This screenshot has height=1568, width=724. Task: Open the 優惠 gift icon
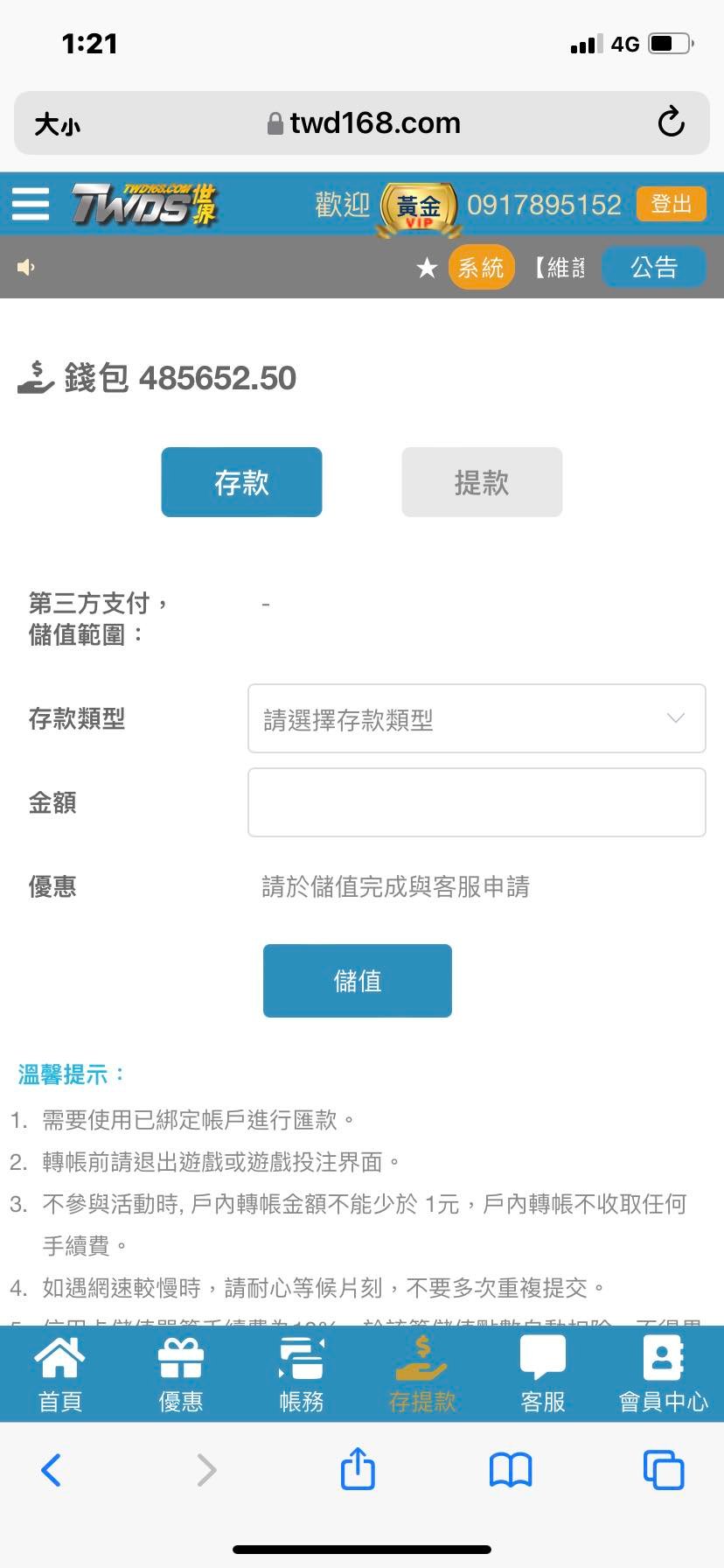pyautogui.click(x=181, y=1358)
